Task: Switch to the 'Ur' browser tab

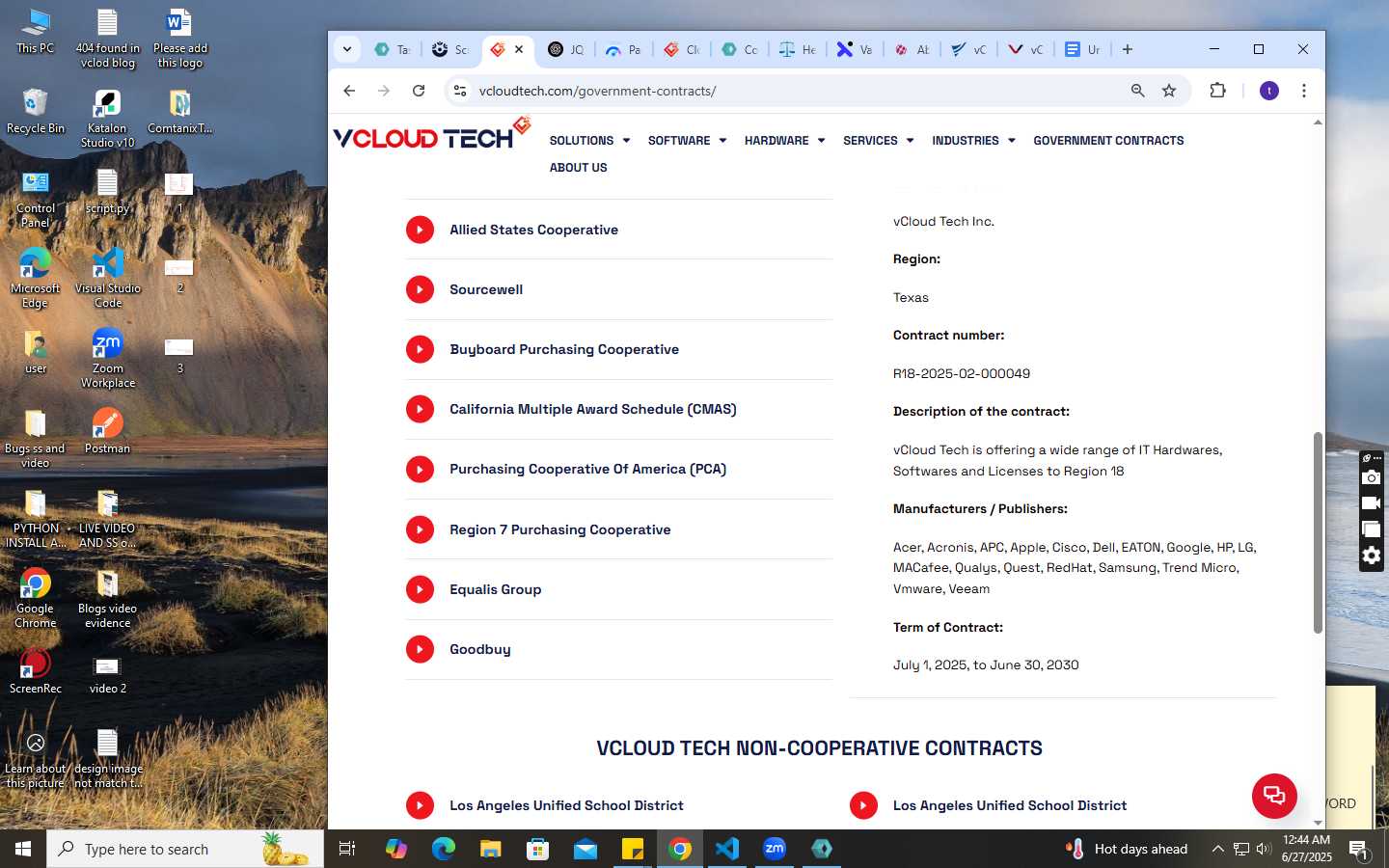Action: [1082, 49]
